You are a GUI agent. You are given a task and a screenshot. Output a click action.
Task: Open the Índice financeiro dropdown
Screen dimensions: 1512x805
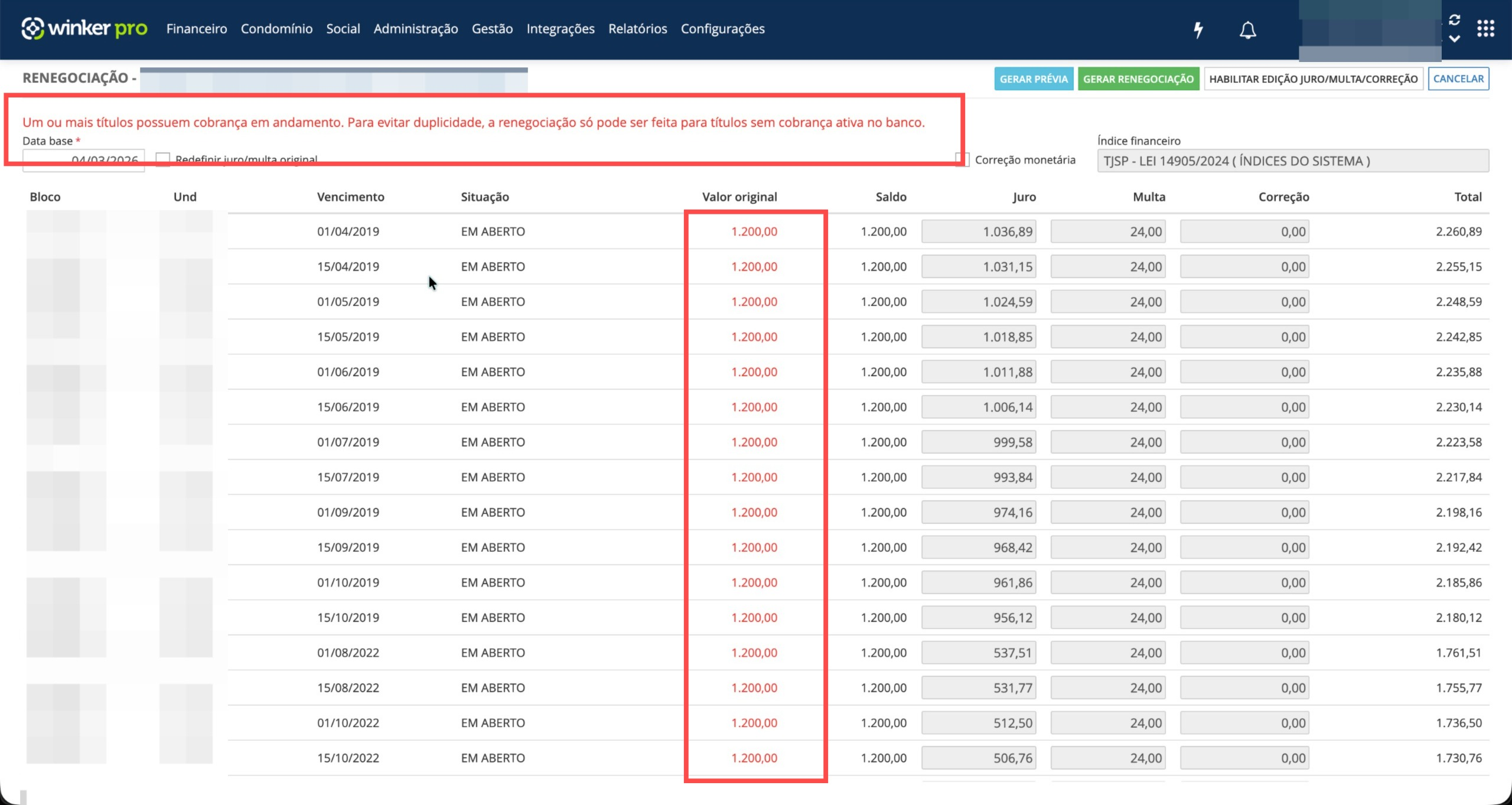click(x=1292, y=161)
